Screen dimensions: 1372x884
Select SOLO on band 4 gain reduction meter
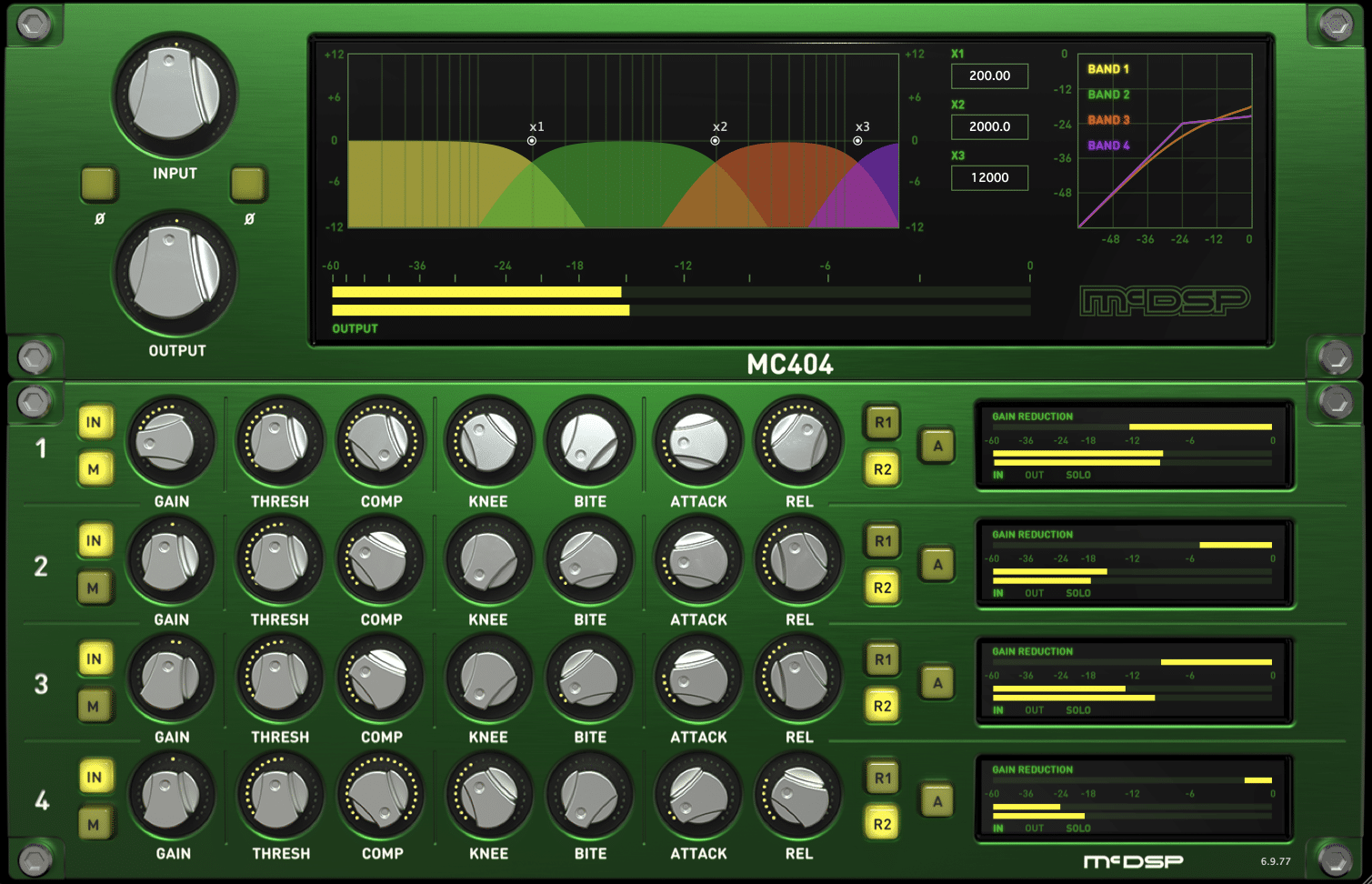(x=1077, y=829)
